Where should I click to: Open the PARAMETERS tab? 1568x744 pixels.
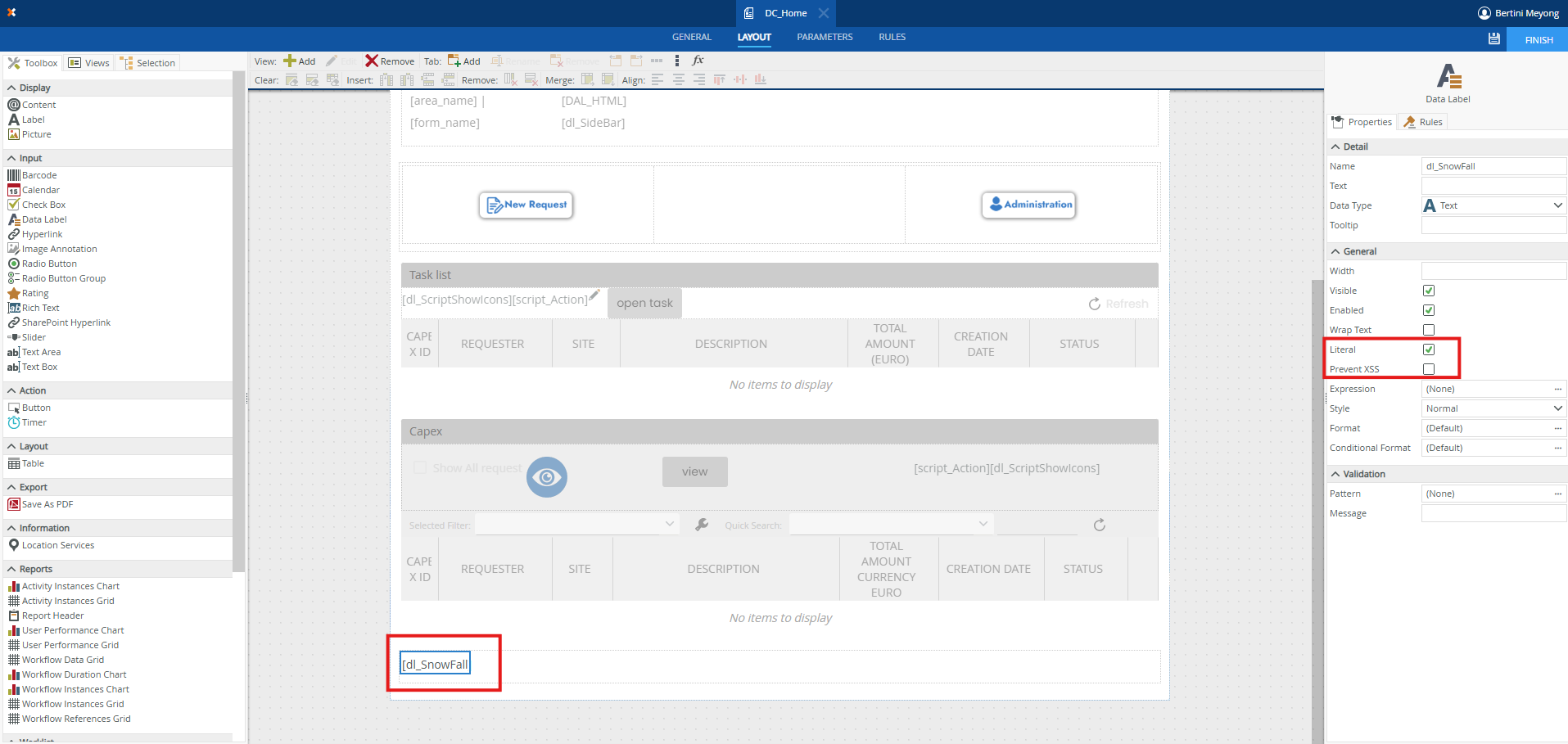click(825, 37)
